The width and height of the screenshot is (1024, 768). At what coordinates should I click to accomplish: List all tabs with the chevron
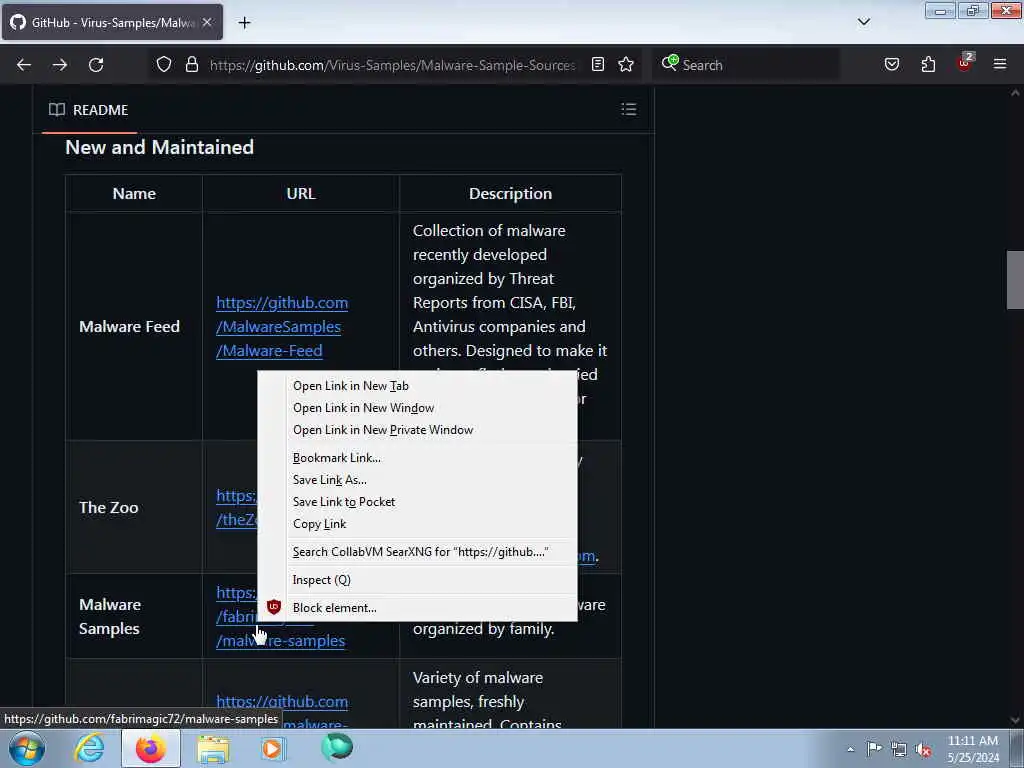coord(863,22)
